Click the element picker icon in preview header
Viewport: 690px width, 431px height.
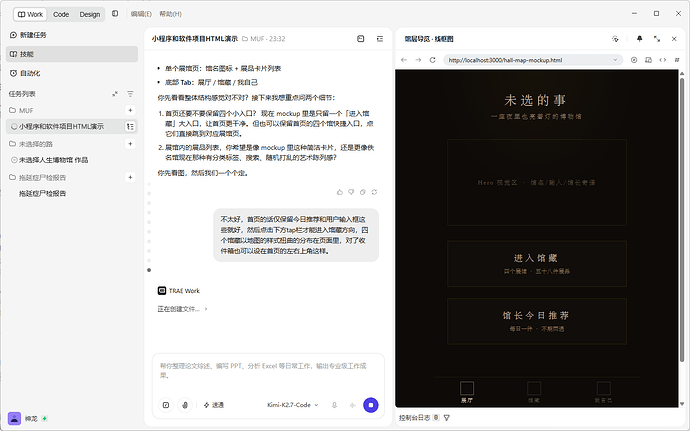point(615,39)
